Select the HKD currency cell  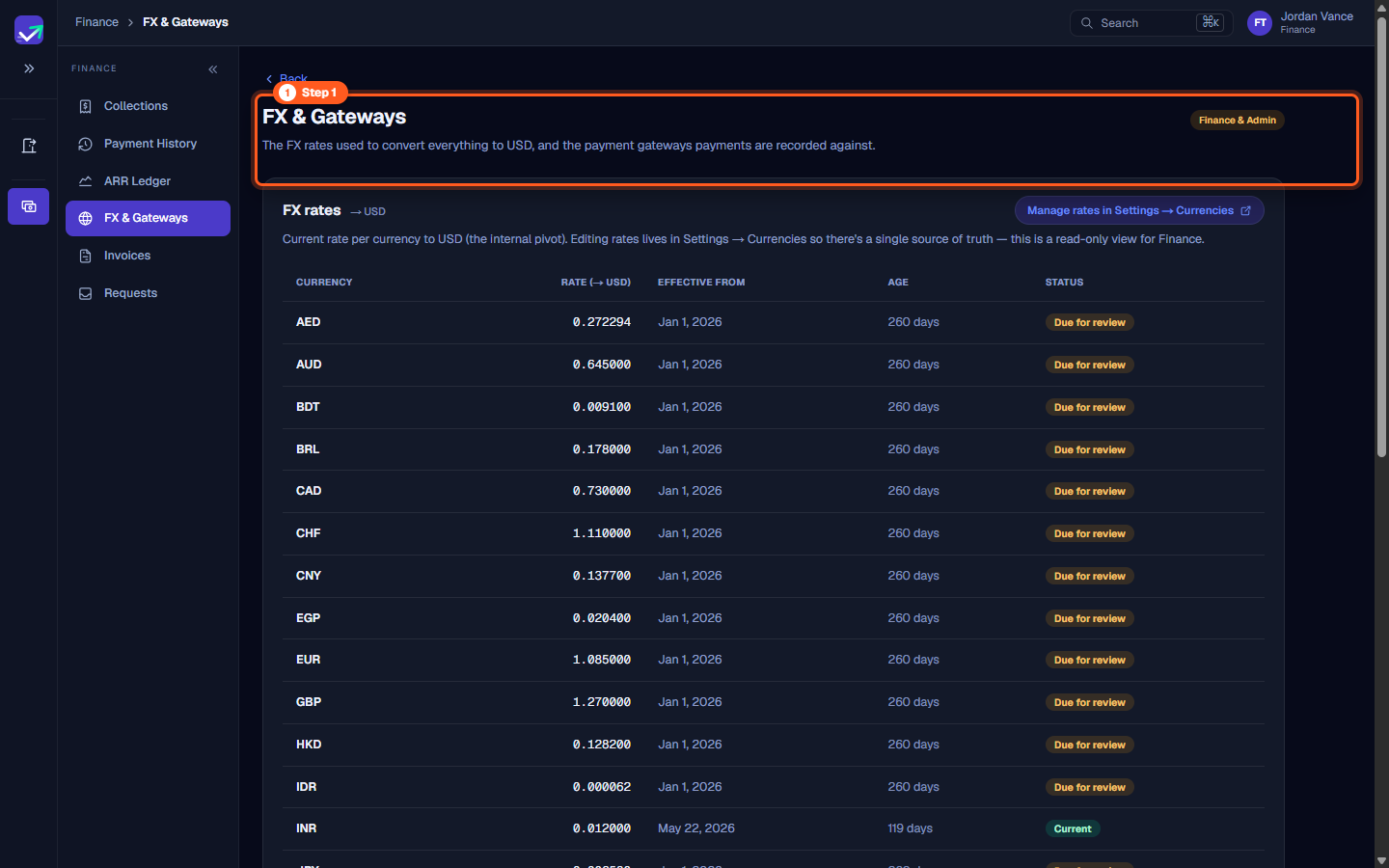[x=309, y=745]
